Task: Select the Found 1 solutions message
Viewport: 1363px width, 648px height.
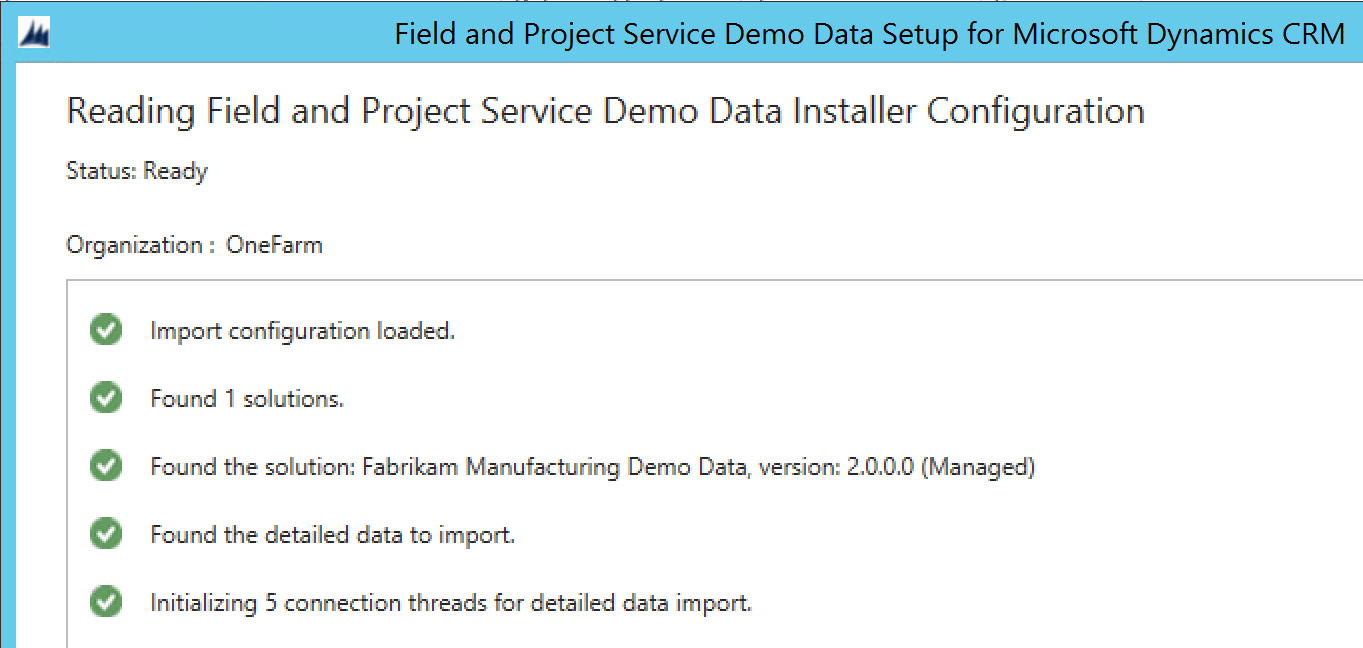Action: (247, 399)
